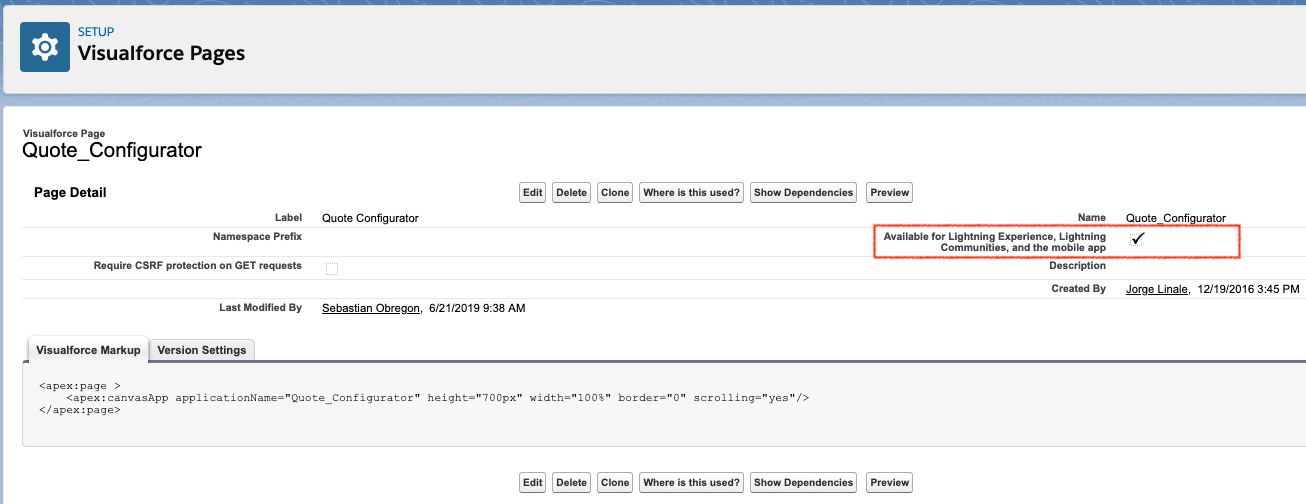Open Sebastian Obregon user link

point(372,308)
